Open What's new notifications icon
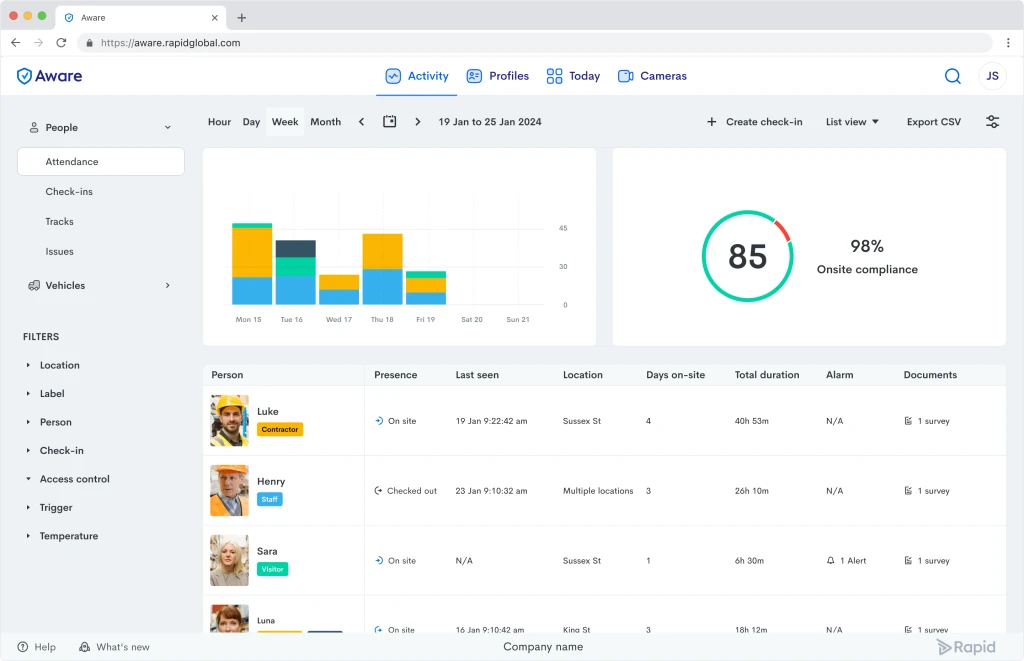 click(84, 647)
